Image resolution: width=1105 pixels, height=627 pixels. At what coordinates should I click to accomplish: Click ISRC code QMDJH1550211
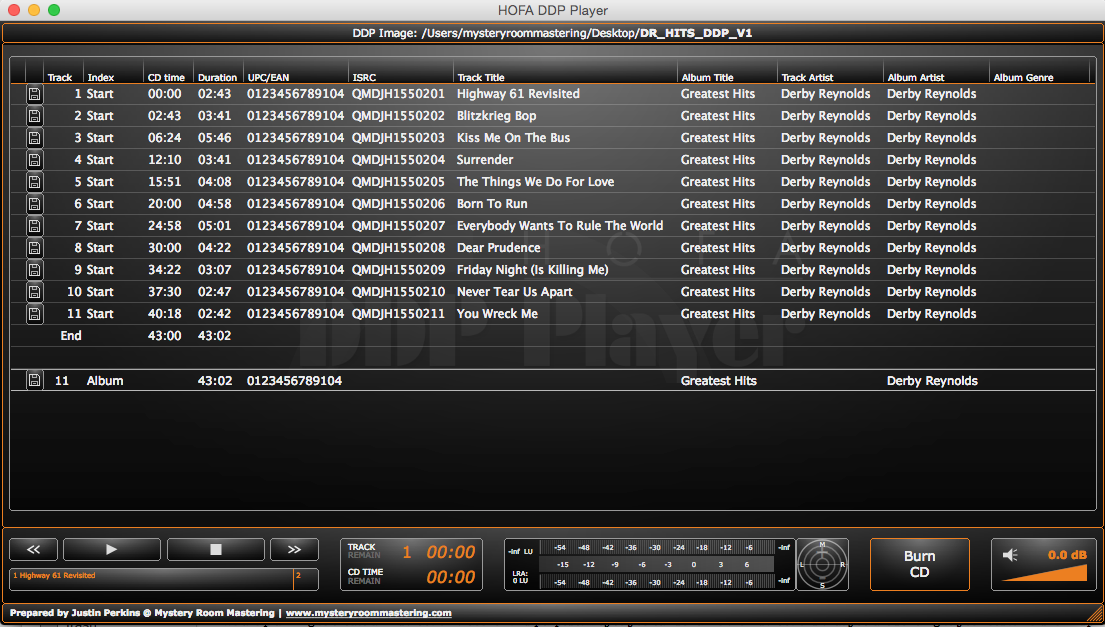pyautogui.click(x=398, y=314)
